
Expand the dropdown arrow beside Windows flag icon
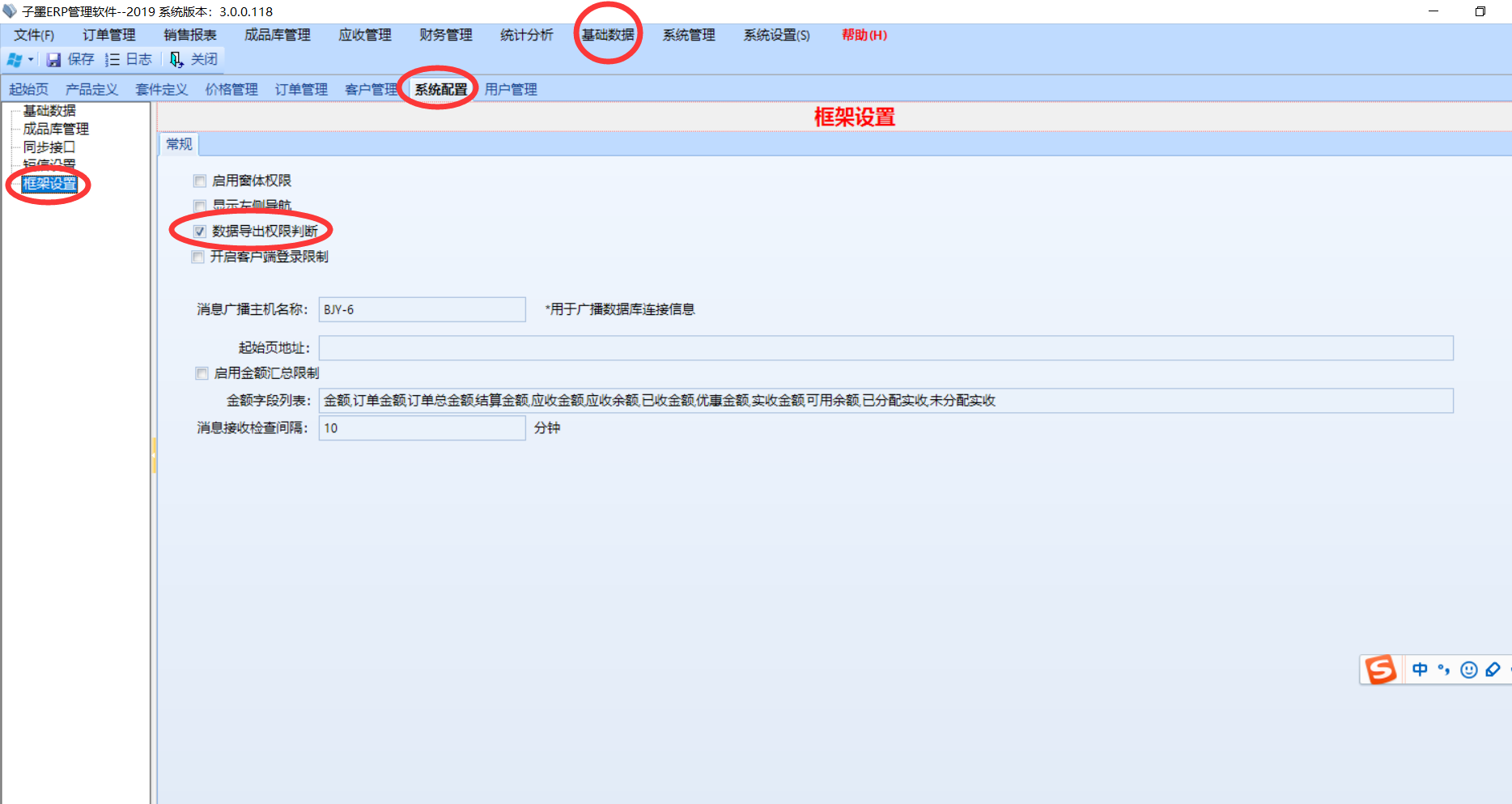[x=31, y=60]
